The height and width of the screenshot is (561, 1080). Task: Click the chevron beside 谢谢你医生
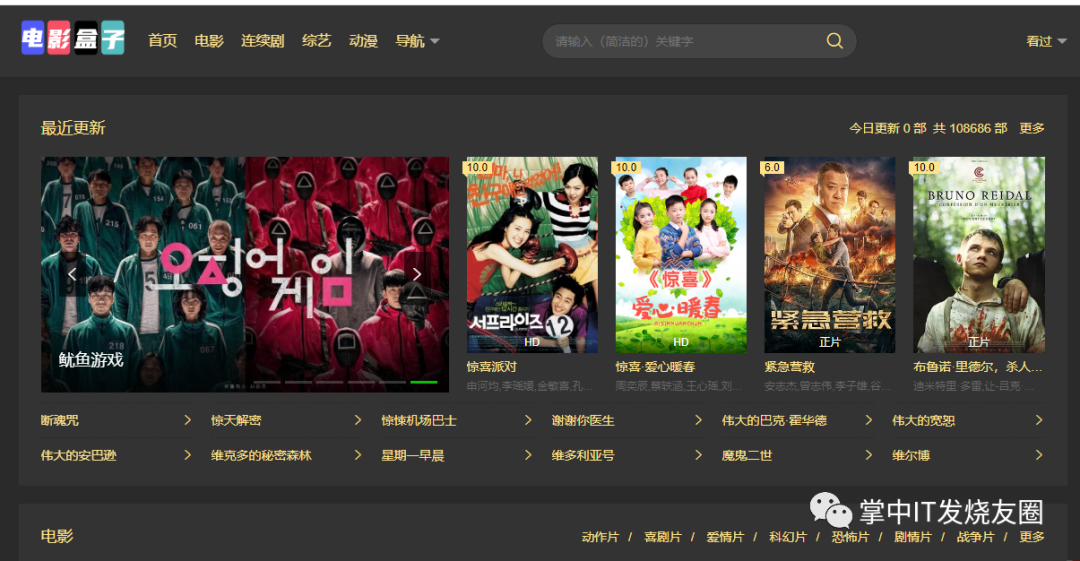tap(698, 420)
